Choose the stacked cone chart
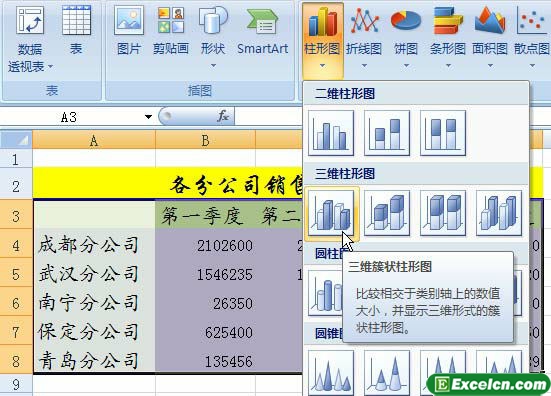The height and width of the screenshot is (396, 551). [387, 372]
